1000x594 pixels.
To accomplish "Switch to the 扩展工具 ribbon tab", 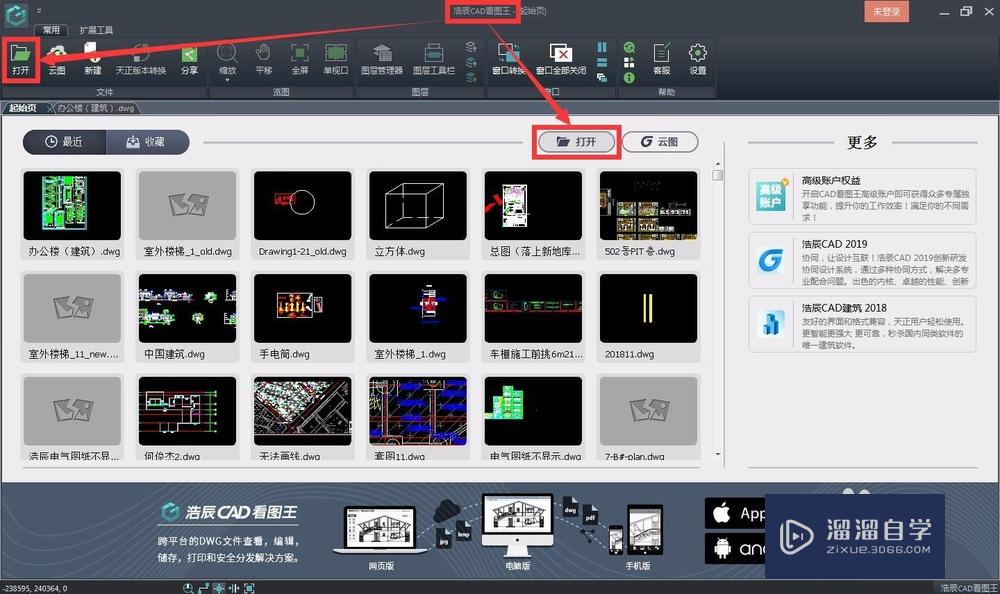I will click(98, 29).
